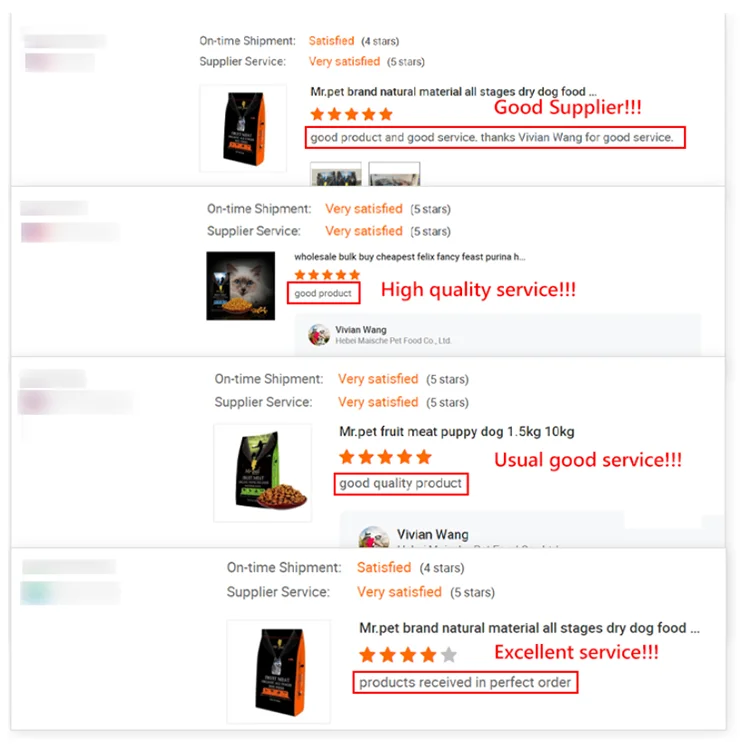Open 'Mr.pet fruit meat puppy dog 1.5kg 10kg' title
Image resolution: width=750 pixels, height=750 pixels.
456,431
